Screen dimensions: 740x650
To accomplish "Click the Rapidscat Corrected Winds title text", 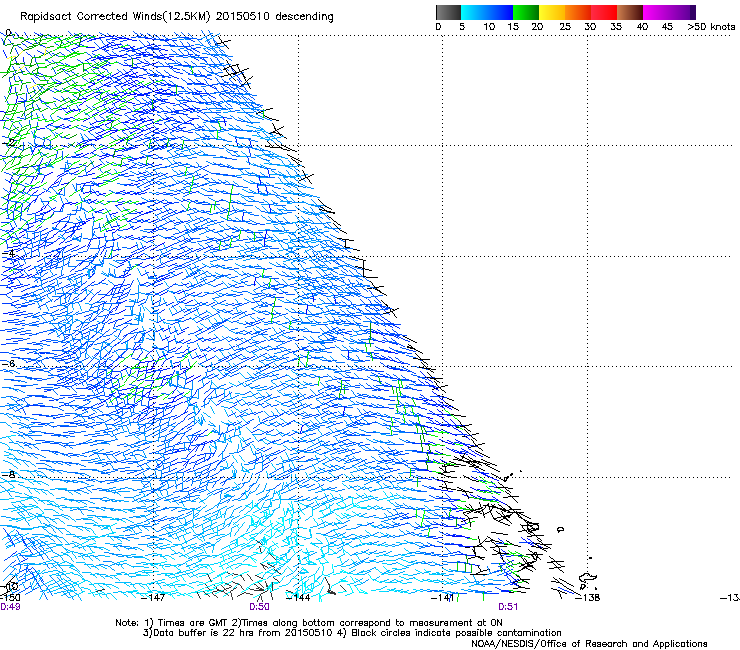I will pyautogui.click(x=177, y=17).
